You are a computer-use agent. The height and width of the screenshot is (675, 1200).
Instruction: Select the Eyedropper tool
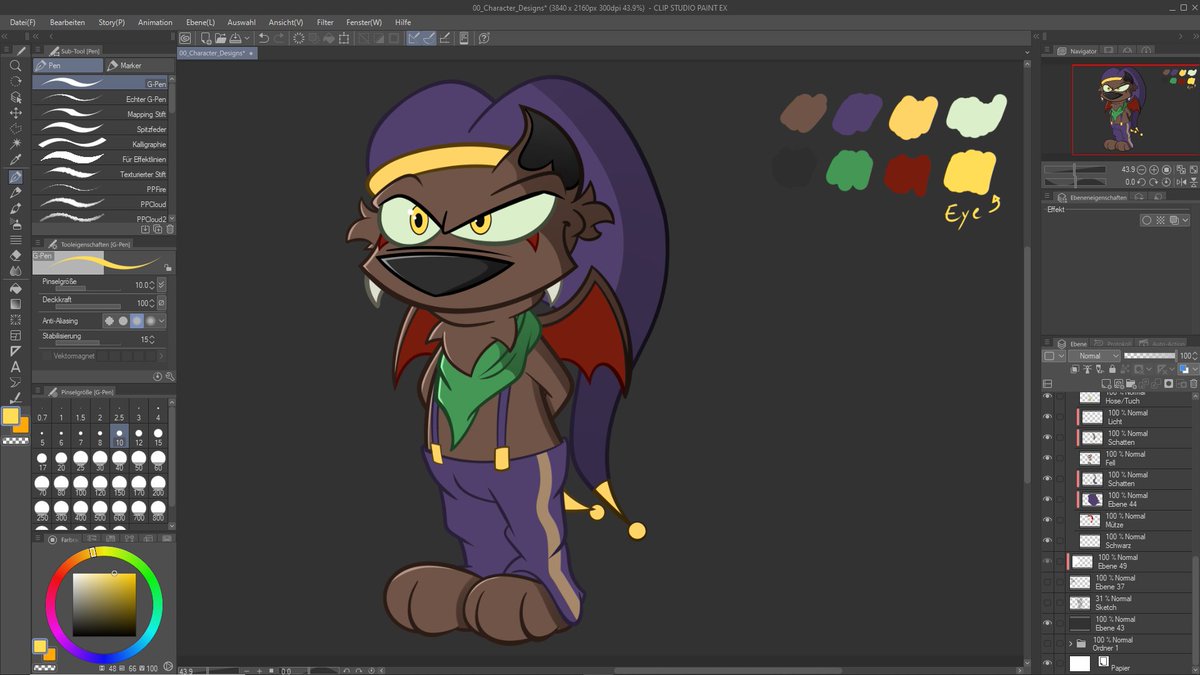[15, 160]
